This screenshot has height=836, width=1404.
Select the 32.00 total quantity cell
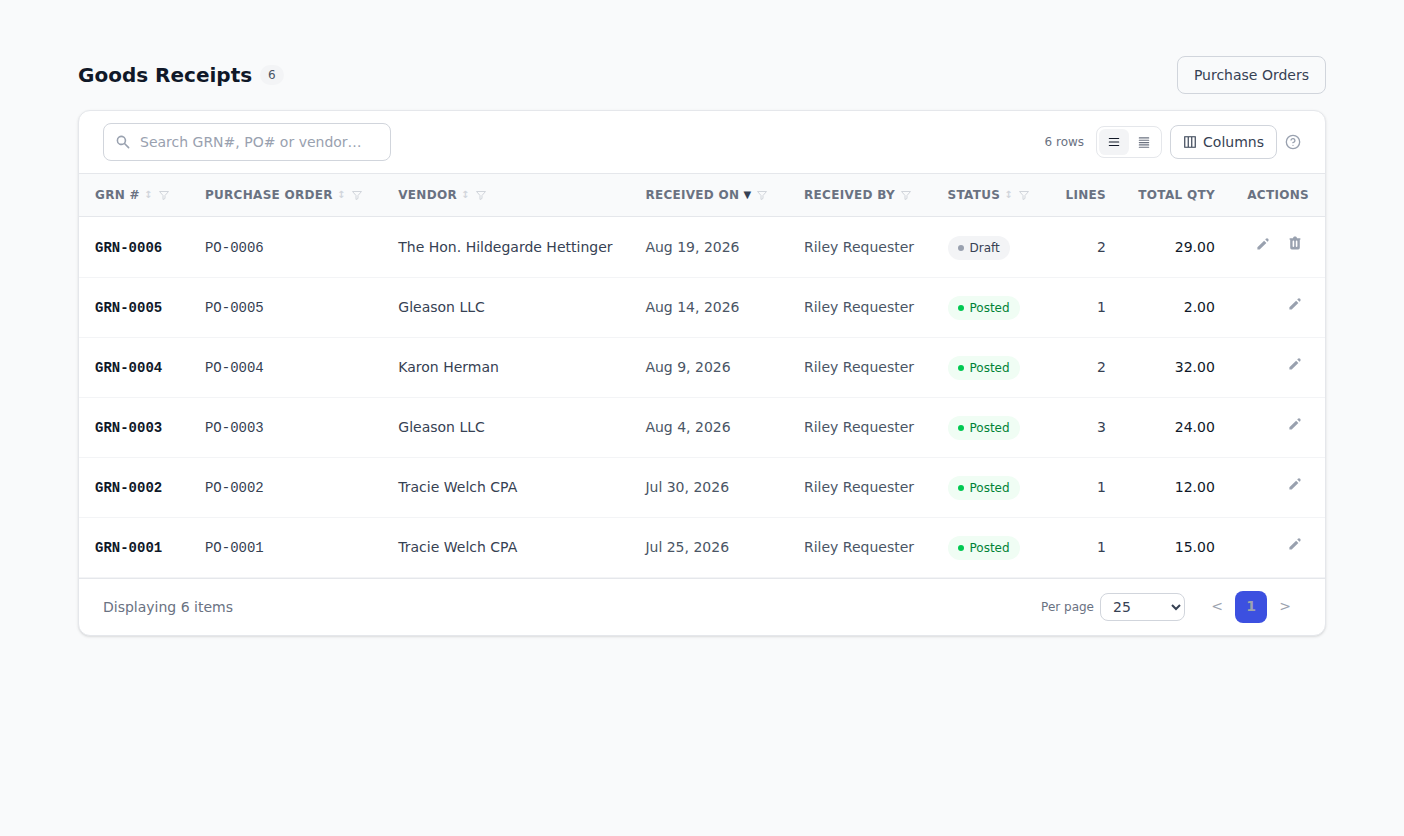pyautogui.click(x=1195, y=367)
